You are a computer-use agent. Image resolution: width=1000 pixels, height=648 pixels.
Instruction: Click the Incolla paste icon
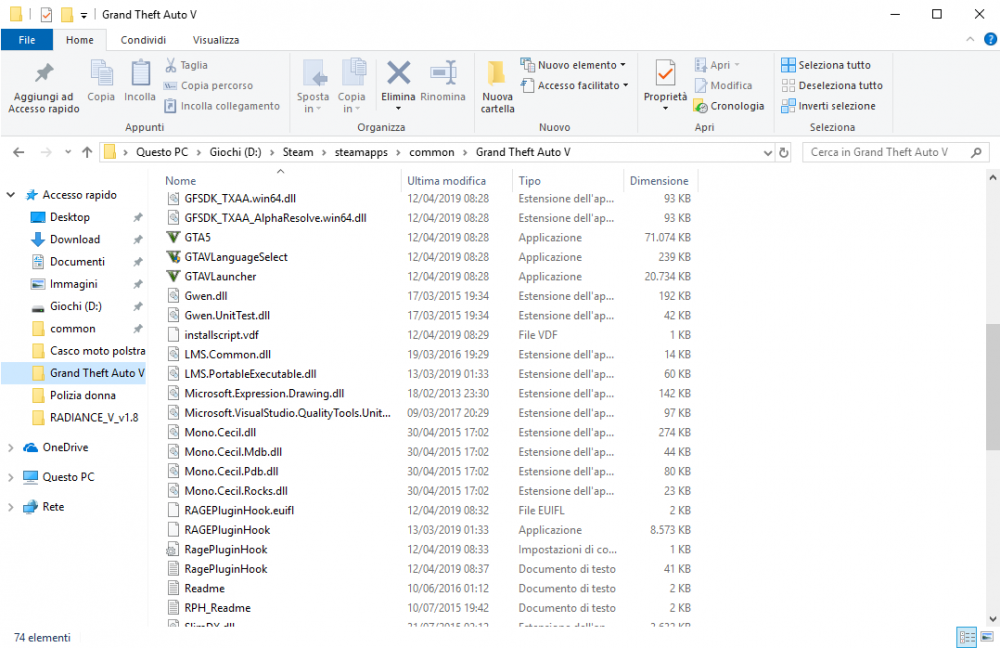click(x=140, y=80)
